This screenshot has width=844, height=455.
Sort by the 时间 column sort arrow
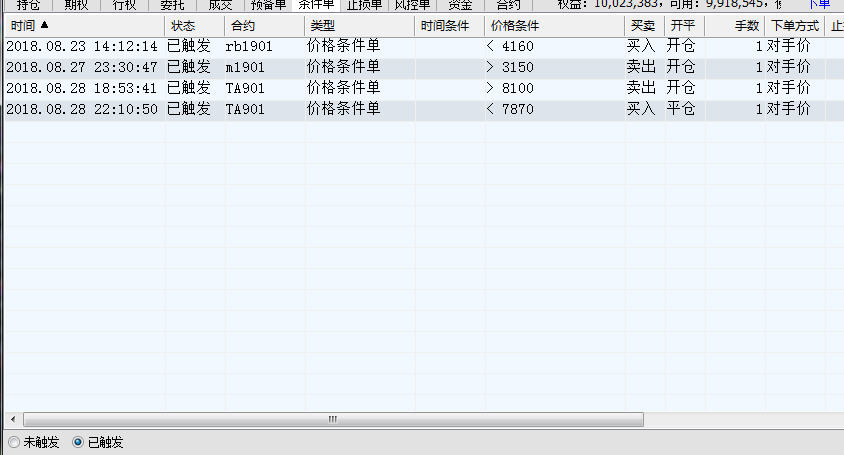click(x=43, y=25)
